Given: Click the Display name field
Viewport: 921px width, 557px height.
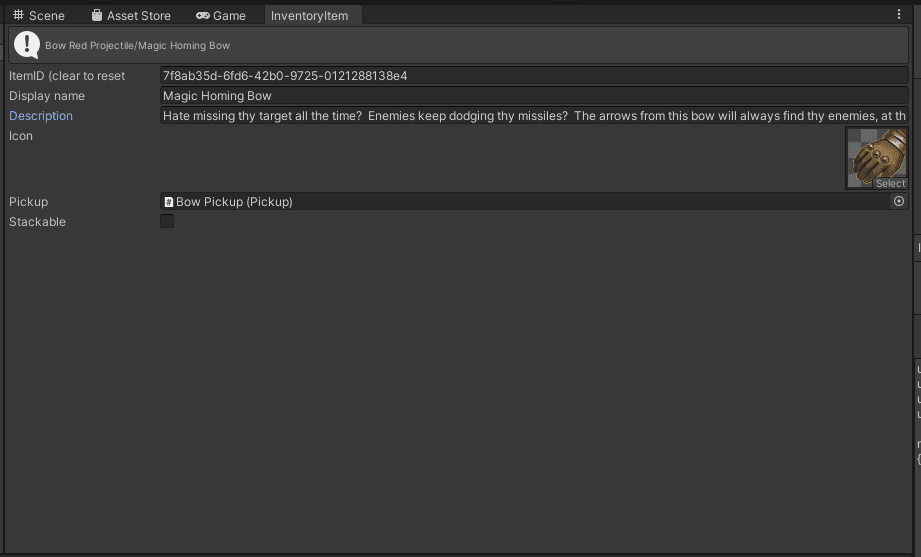Looking at the screenshot, I should [533, 96].
